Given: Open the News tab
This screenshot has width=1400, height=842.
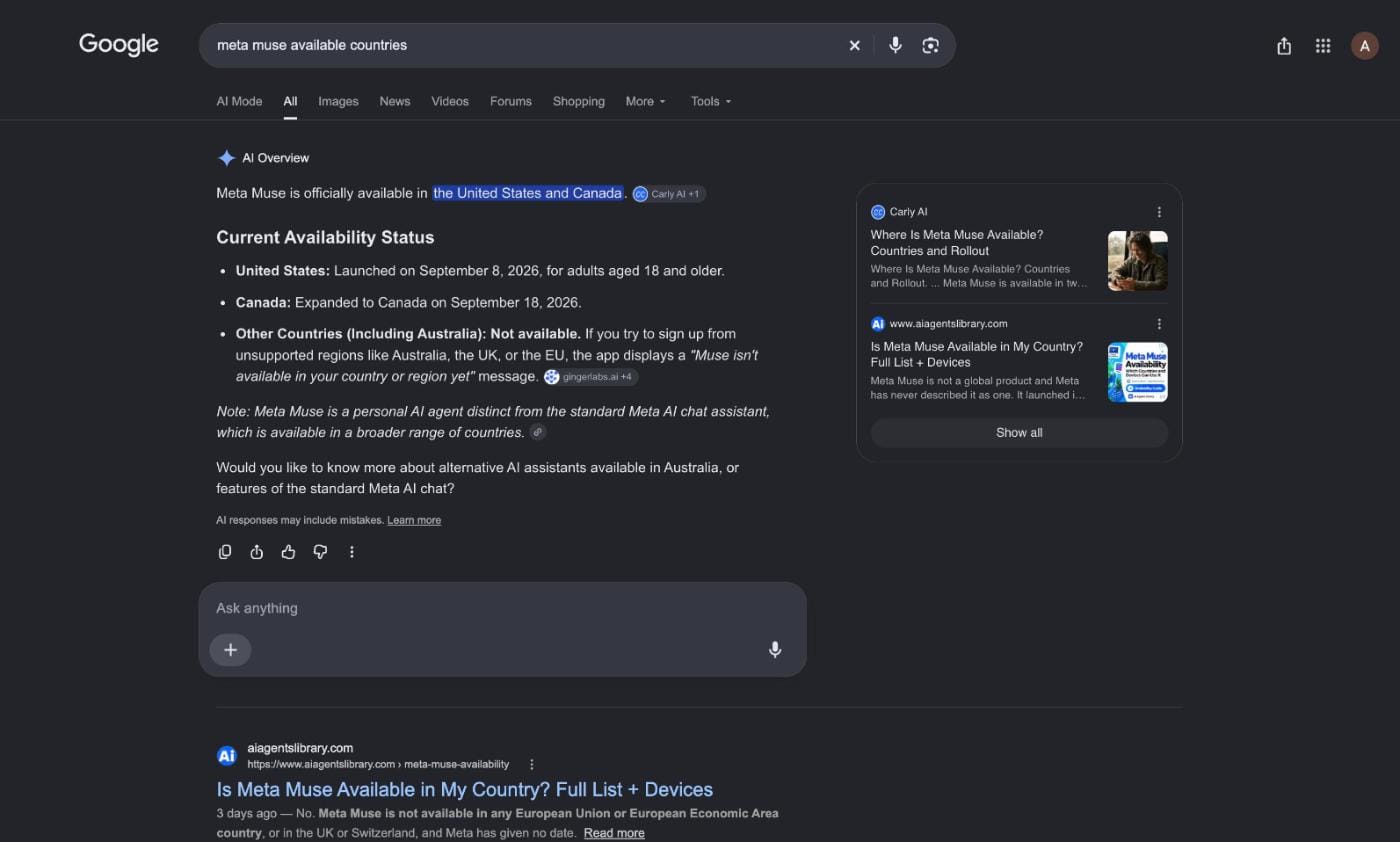Looking at the screenshot, I should click(x=395, y=101).
